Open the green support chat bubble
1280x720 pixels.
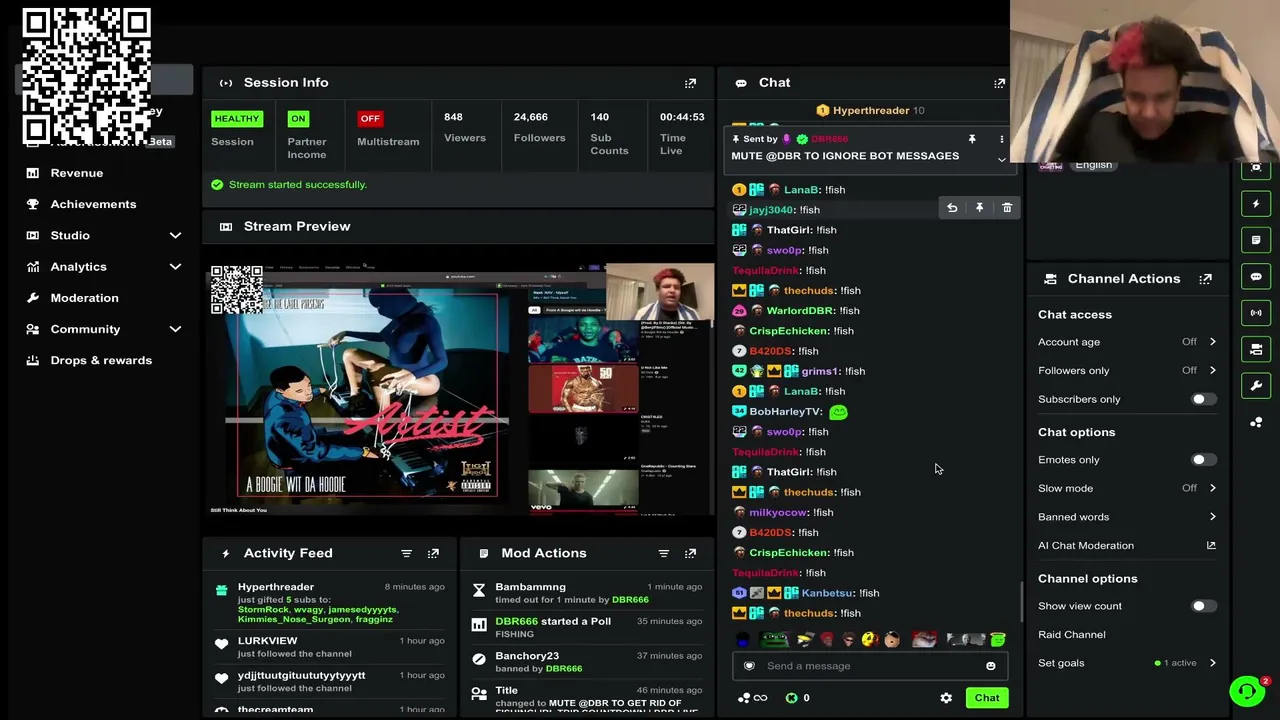tap(1247, 691)
